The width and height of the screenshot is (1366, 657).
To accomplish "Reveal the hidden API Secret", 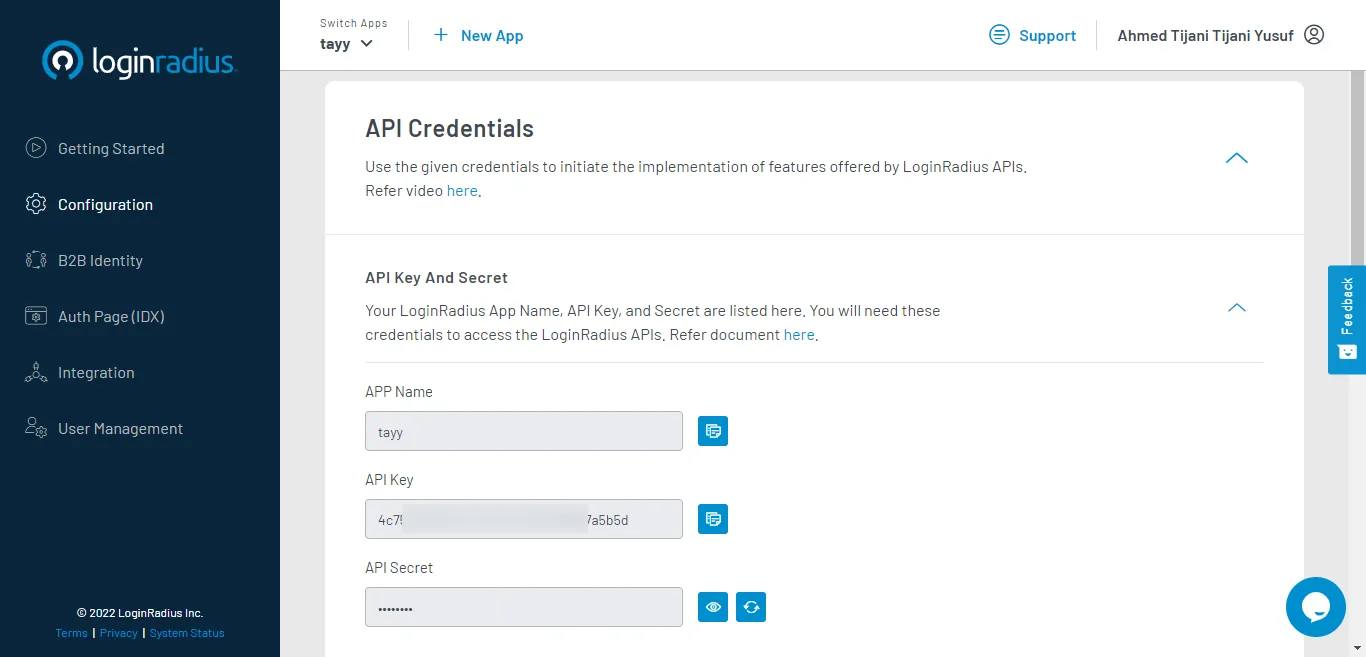I will point(713,606).
